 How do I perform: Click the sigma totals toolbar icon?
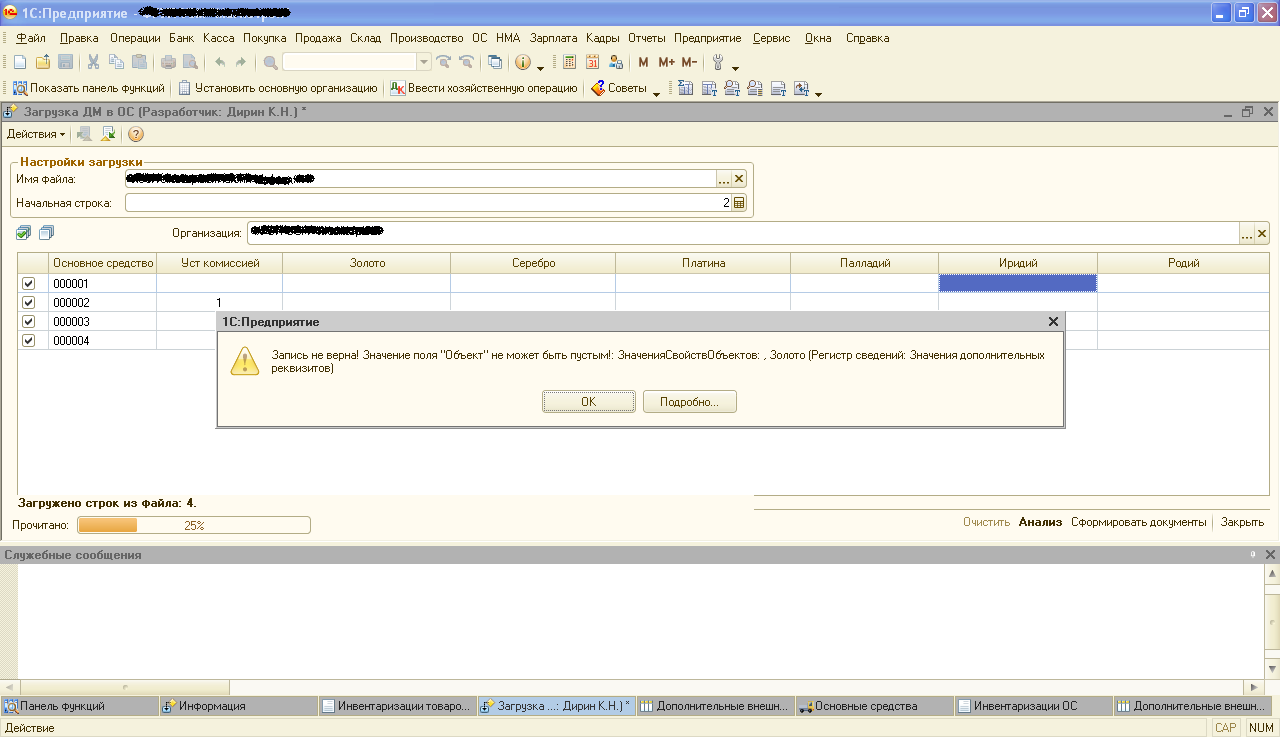pos(685,88)
